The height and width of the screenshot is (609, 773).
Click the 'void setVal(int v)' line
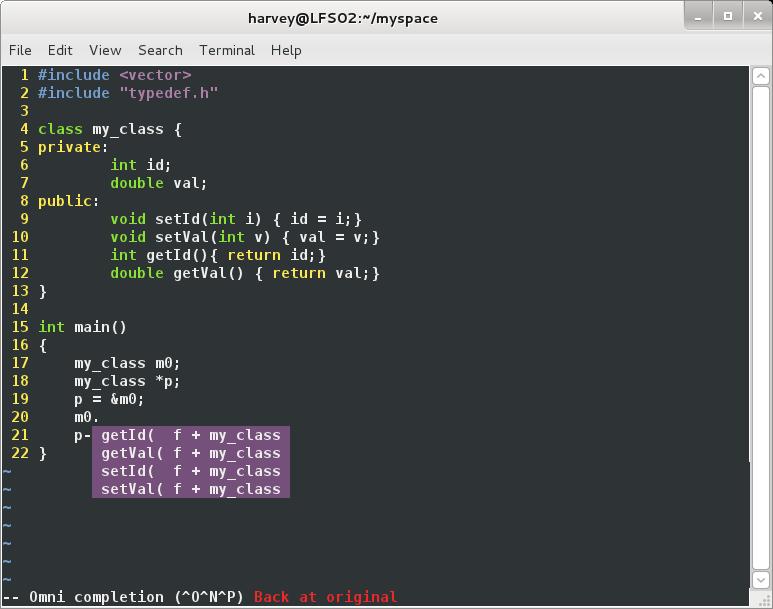coord(245,237)
